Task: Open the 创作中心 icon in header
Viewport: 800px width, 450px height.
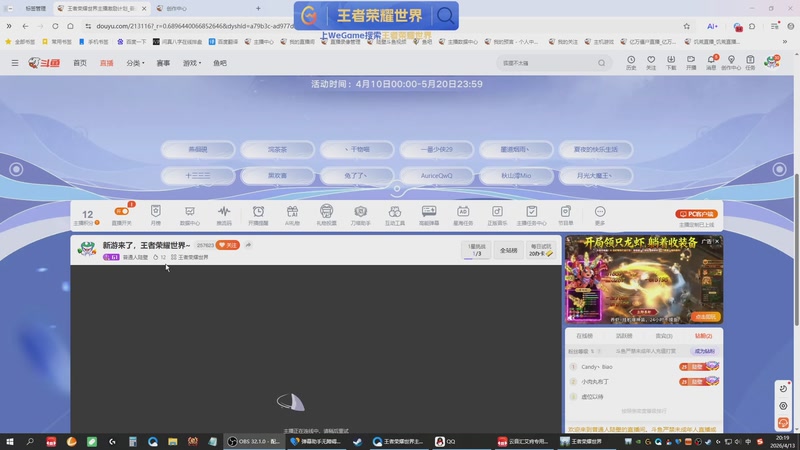Action: pyautogui.click(x=731, y=62)
